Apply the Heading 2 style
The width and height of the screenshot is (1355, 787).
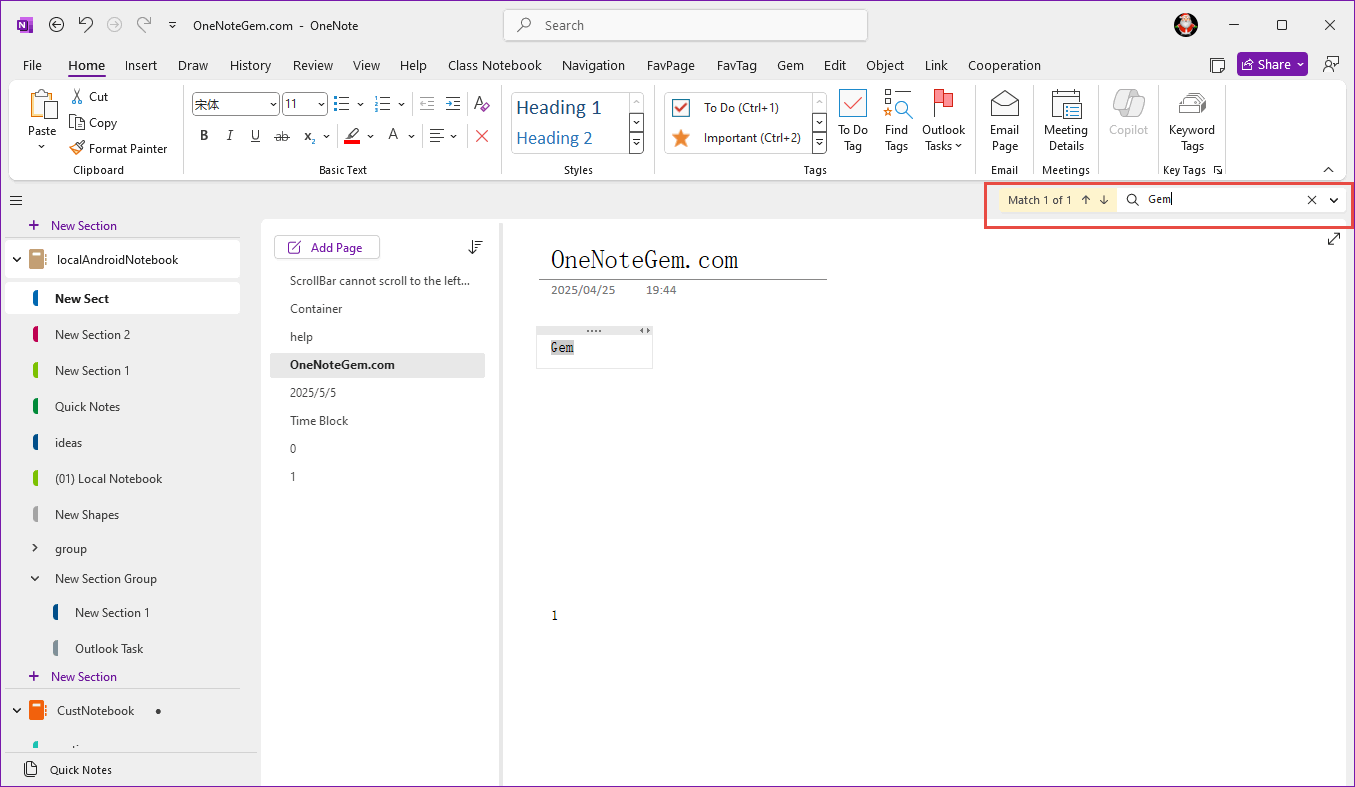click(570, 138)
